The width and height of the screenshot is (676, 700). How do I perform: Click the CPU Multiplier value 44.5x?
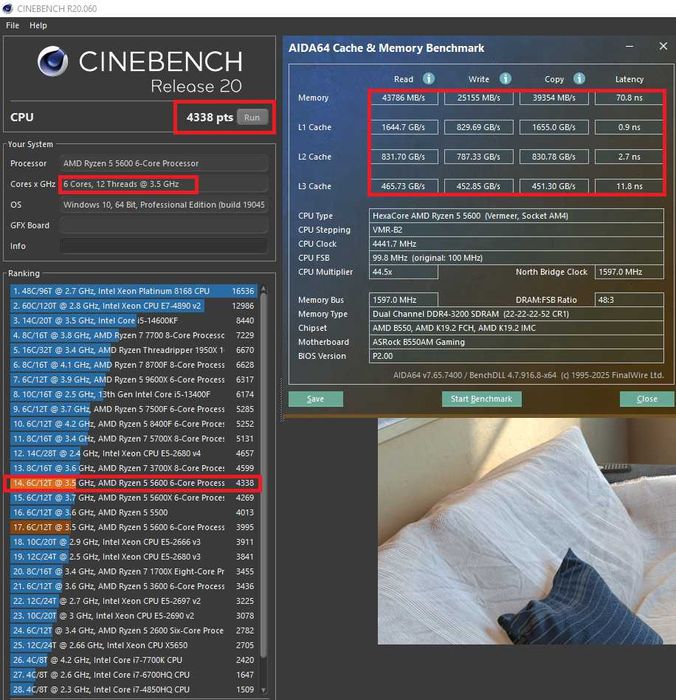[404, 272]
